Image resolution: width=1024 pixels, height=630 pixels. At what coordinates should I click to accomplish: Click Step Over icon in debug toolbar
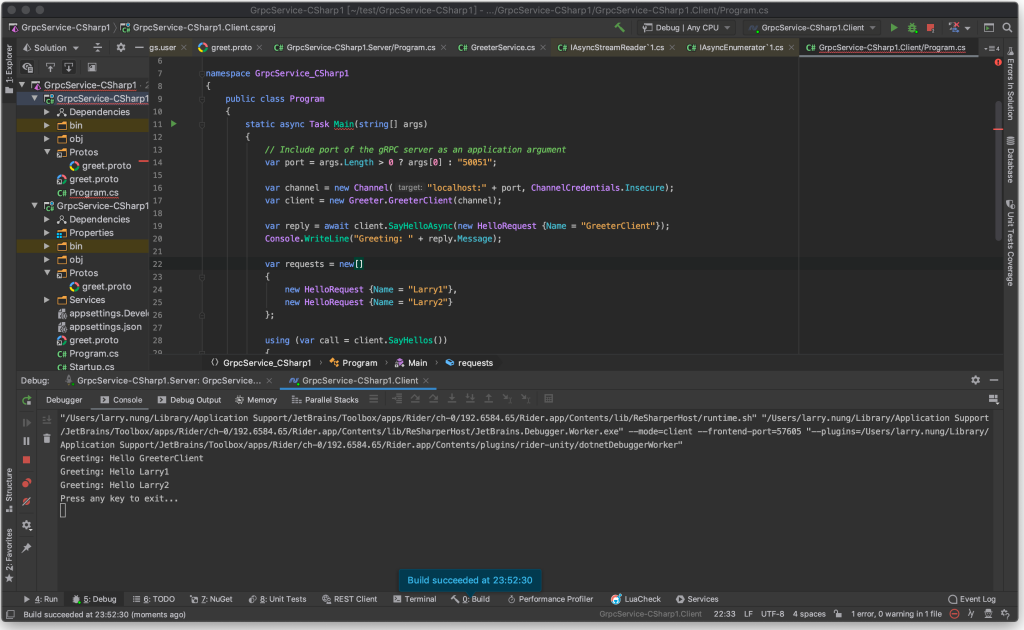coord(415,399)
